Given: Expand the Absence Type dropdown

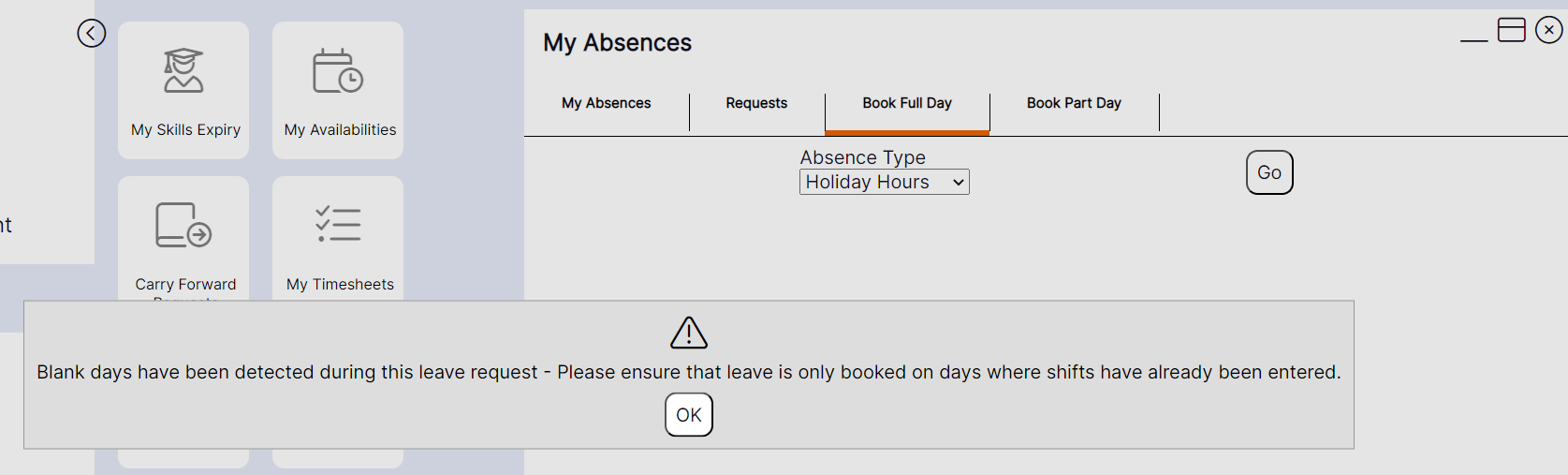Looking at the screenshot, I should pyautogui.click(x=884, y=182).
